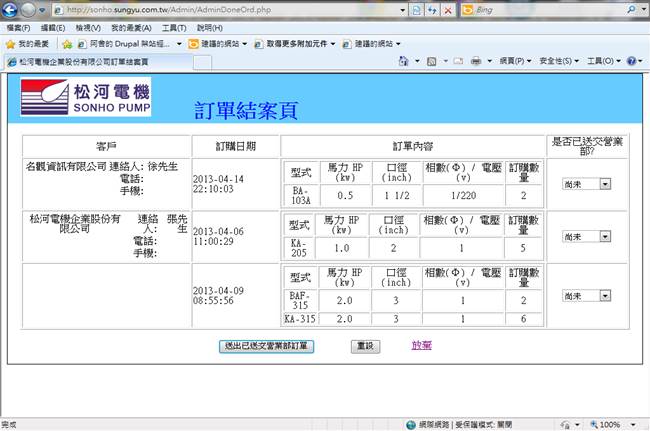Click the blank new tab button

(x=202, y=63)
